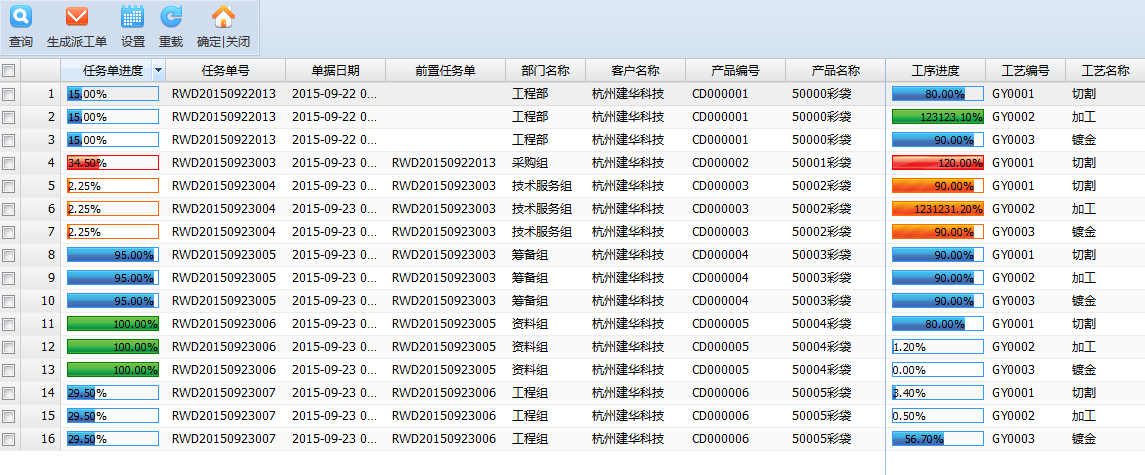This screenshot has width=1145, height=475.
Task: Check the checkbox for row 1
Action: [x=9, y=94]
